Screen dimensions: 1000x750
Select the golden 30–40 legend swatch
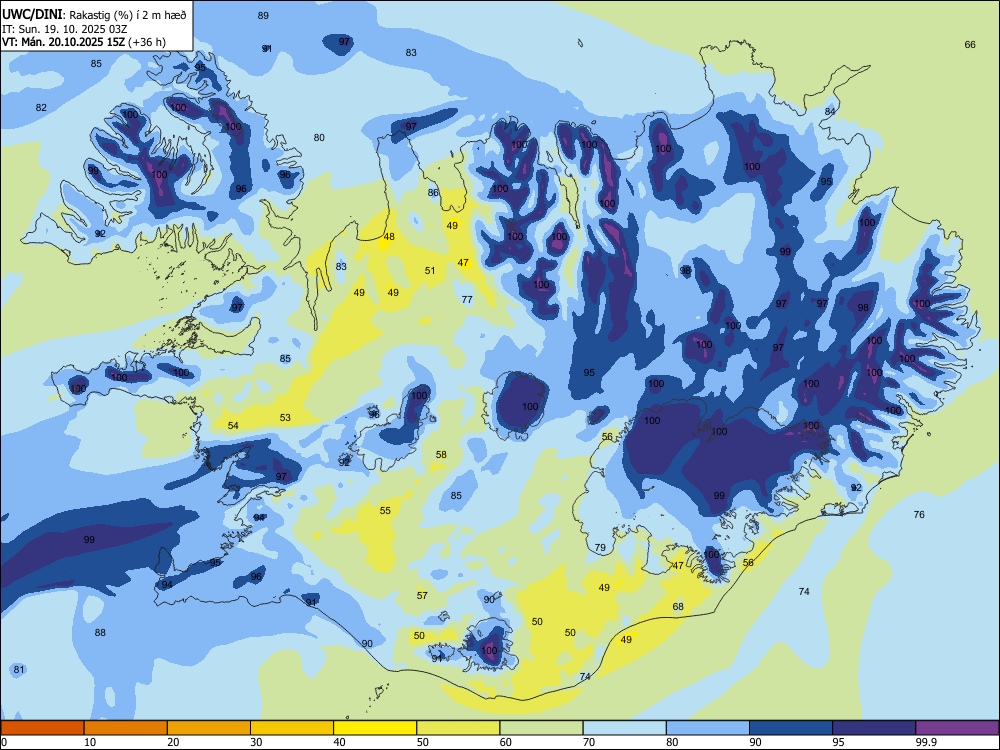[292, 728]
